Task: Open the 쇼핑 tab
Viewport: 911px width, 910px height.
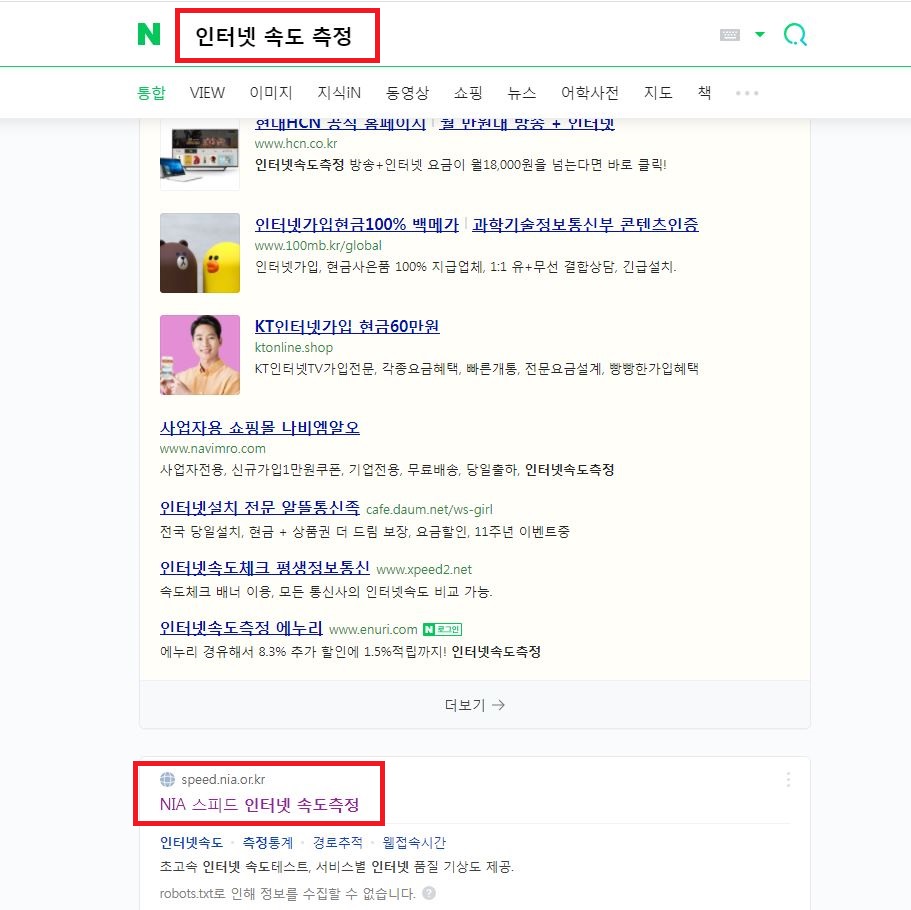Action: coord(468,93)
